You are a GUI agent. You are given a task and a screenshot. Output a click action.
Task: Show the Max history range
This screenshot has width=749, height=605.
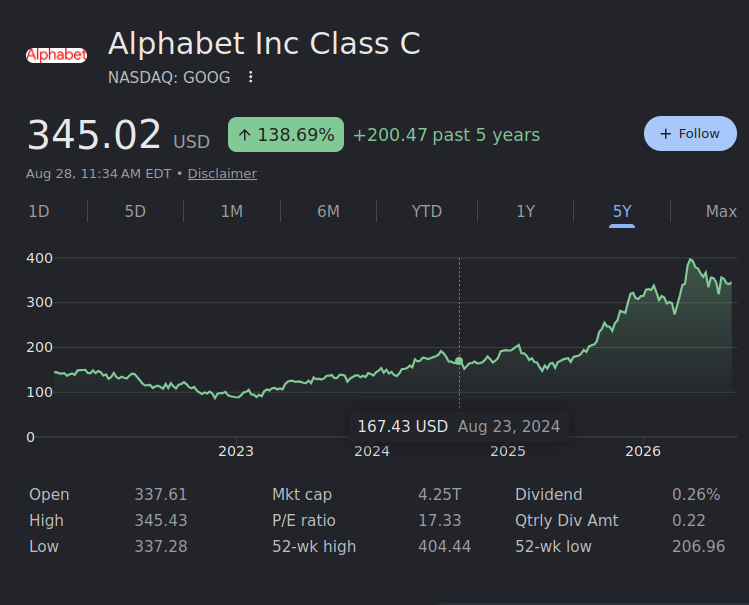click(721, 211)
